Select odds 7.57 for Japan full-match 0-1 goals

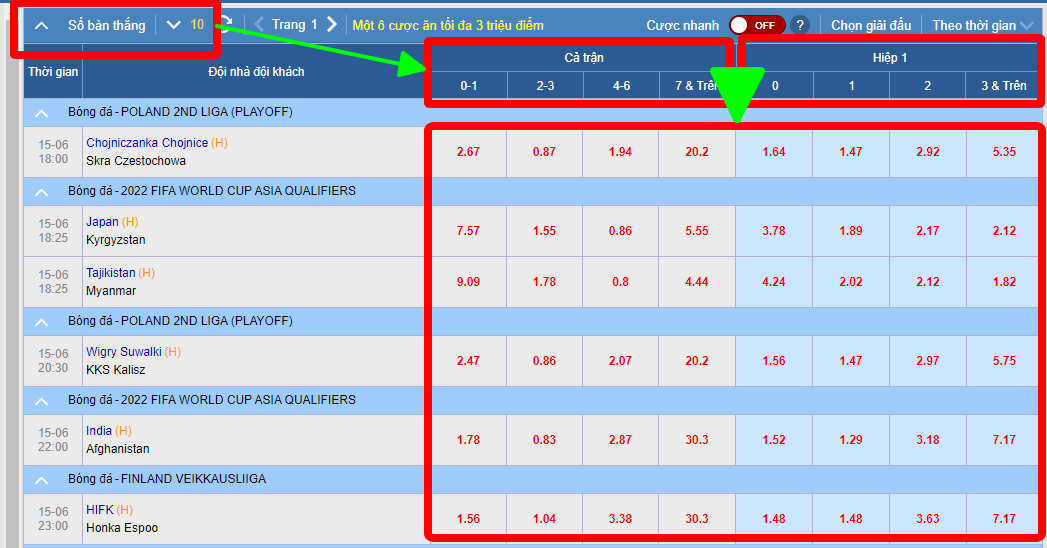point(468,231)
